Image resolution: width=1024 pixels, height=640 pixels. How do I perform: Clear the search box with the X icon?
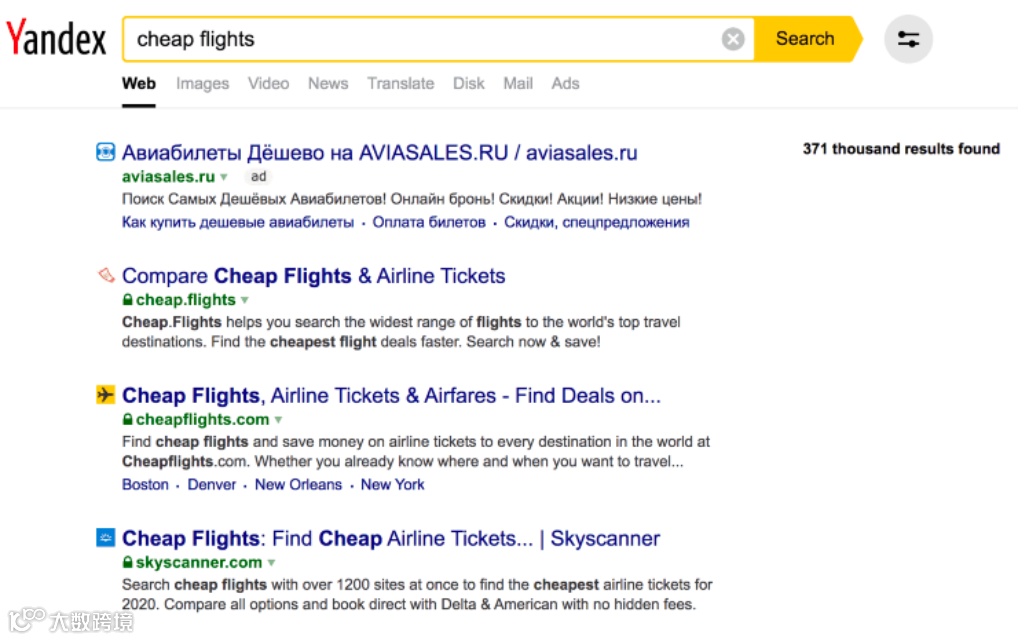[x=733, y=39]
